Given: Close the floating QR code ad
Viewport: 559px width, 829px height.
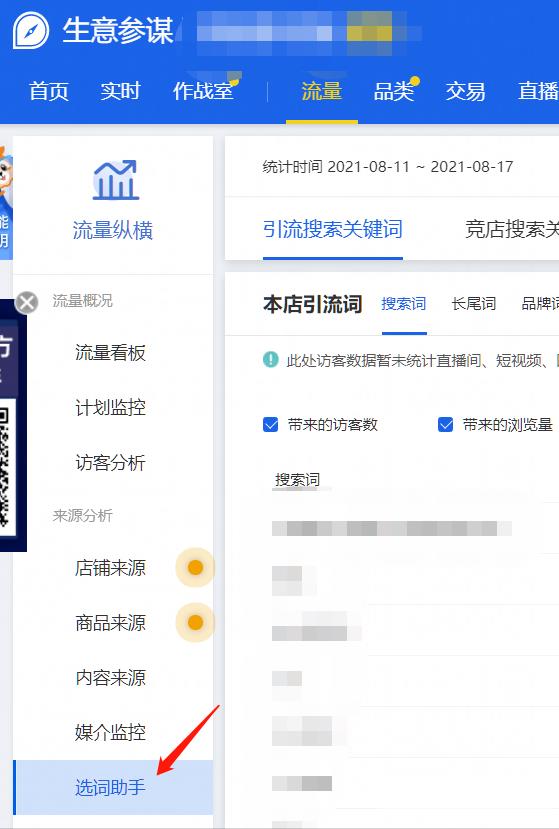Looking at the screenshot, I should (26, 303).
